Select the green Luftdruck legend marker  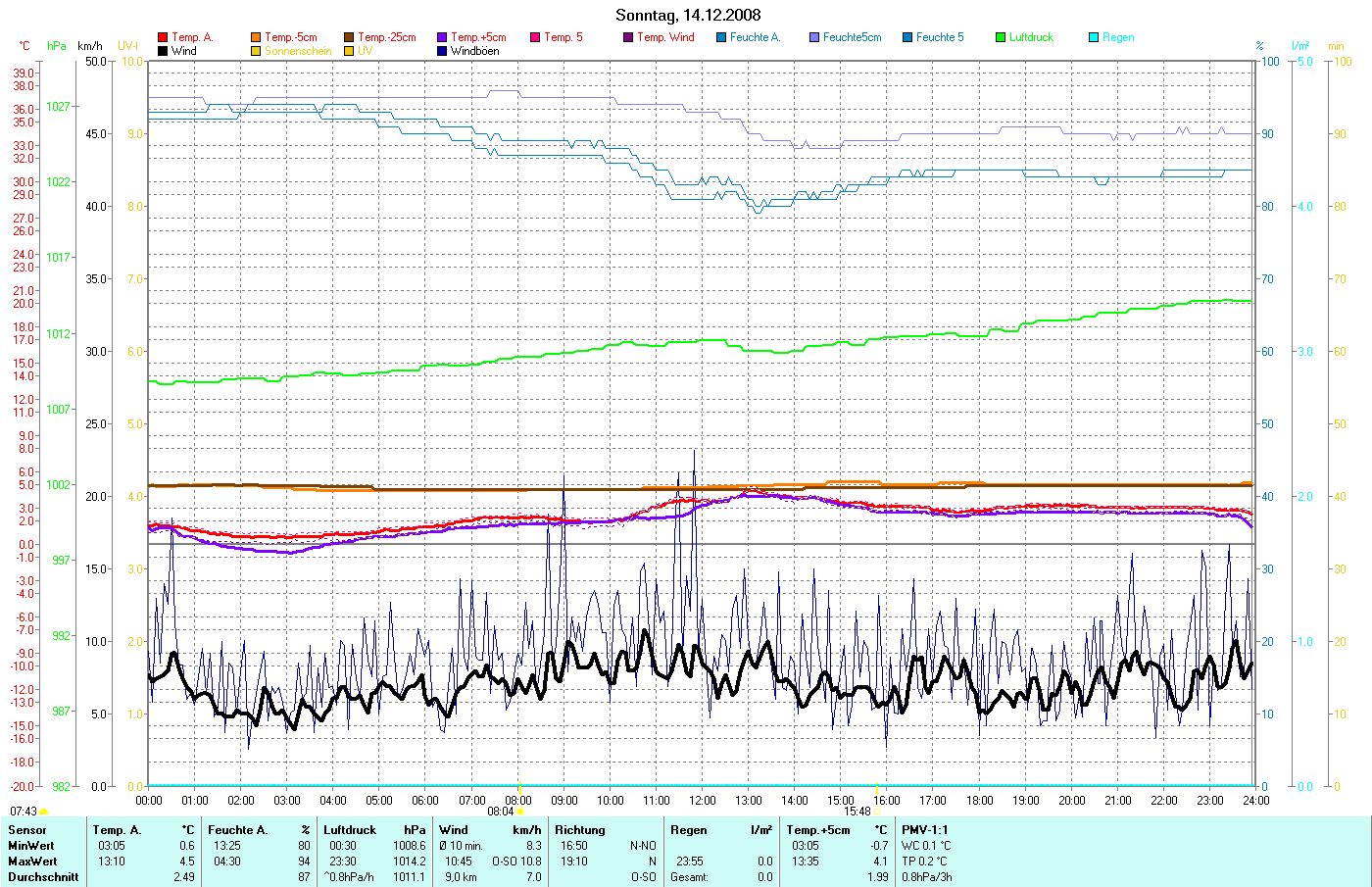pyautogui.click(x=1001, y=37)
